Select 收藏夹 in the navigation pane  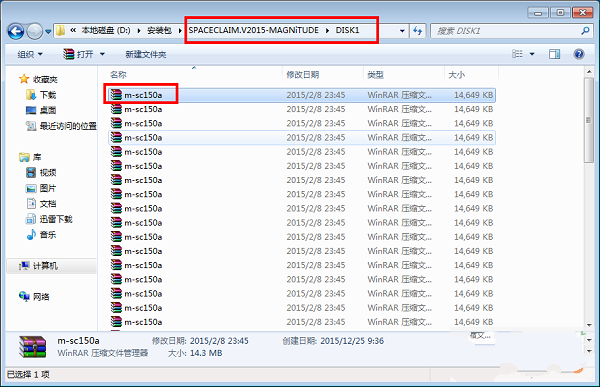38,79
